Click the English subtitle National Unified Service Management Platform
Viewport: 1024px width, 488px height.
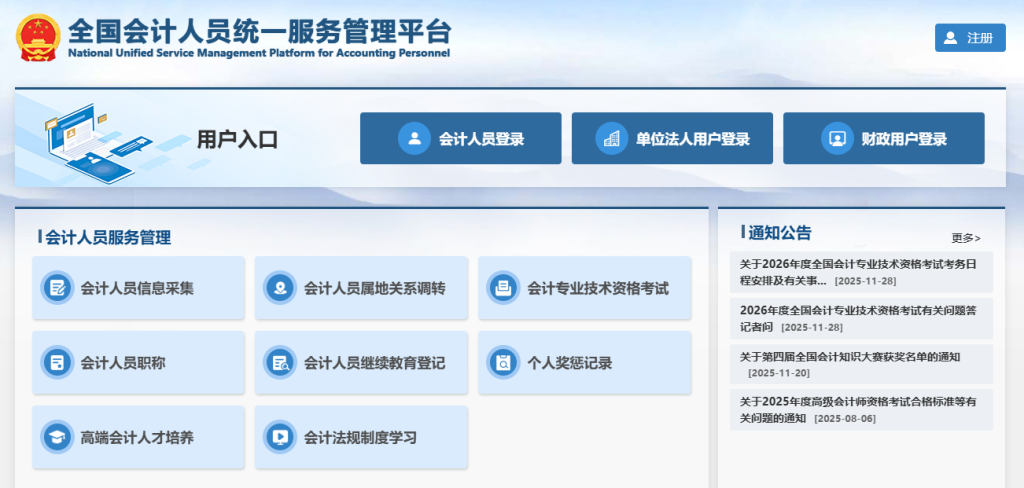point(259,54)
